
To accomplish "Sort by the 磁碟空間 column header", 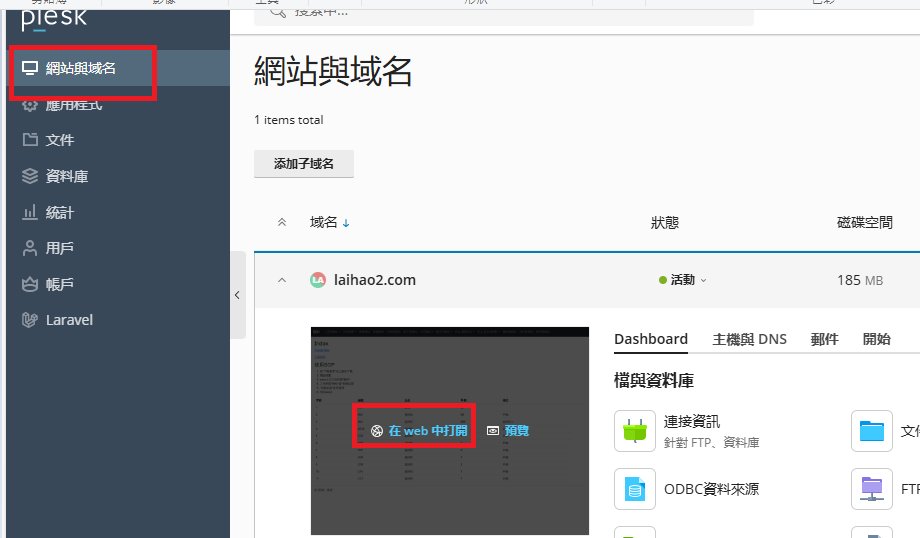I will pos(865,222).
